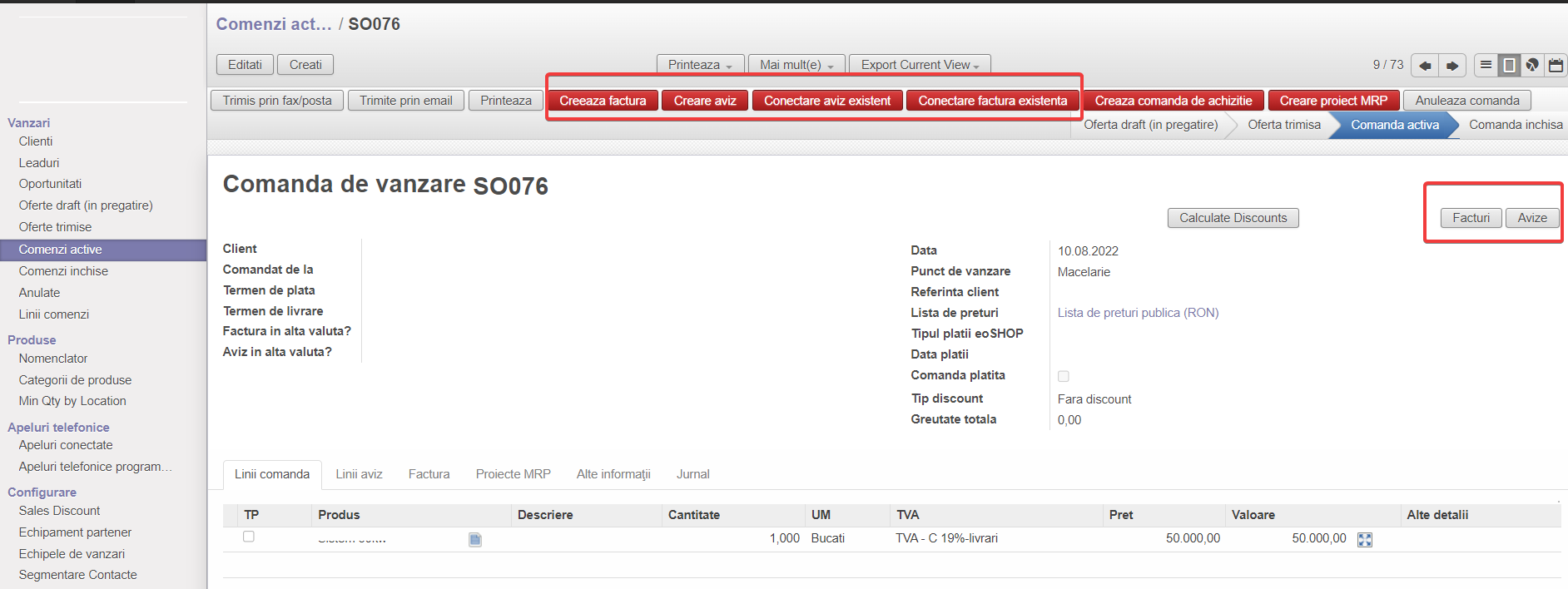Screen dimensions: 1568x589
Task: Open the Alte informații tab
Action: [x=613, y=474]
